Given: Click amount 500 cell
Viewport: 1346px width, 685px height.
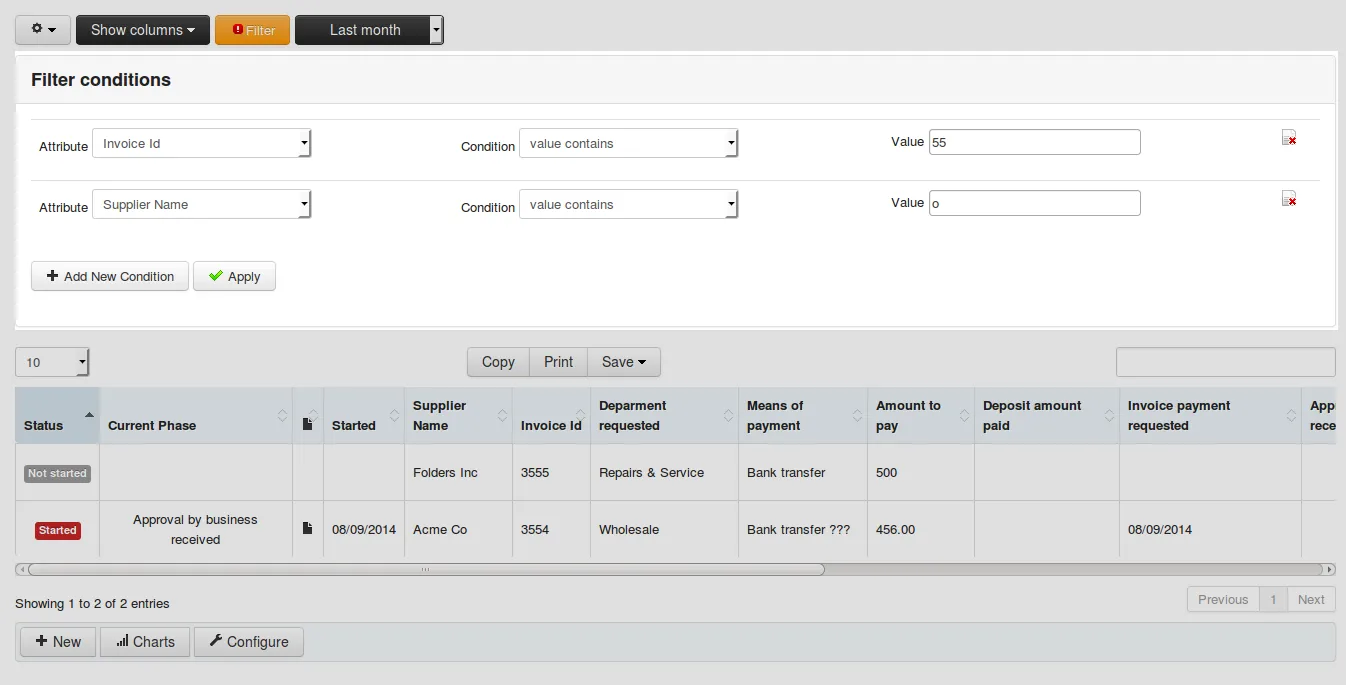Looking at the screenshot, I should click(x=921, y=473).
